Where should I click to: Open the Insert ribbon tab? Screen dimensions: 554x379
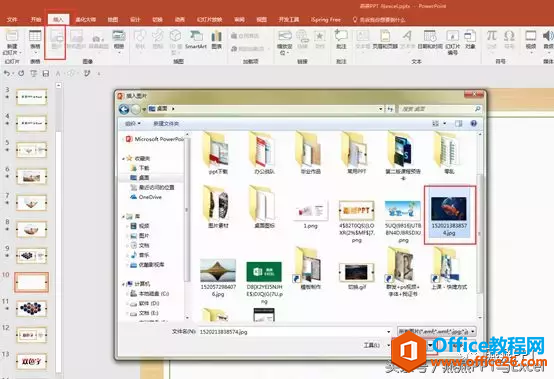point(58,19)
